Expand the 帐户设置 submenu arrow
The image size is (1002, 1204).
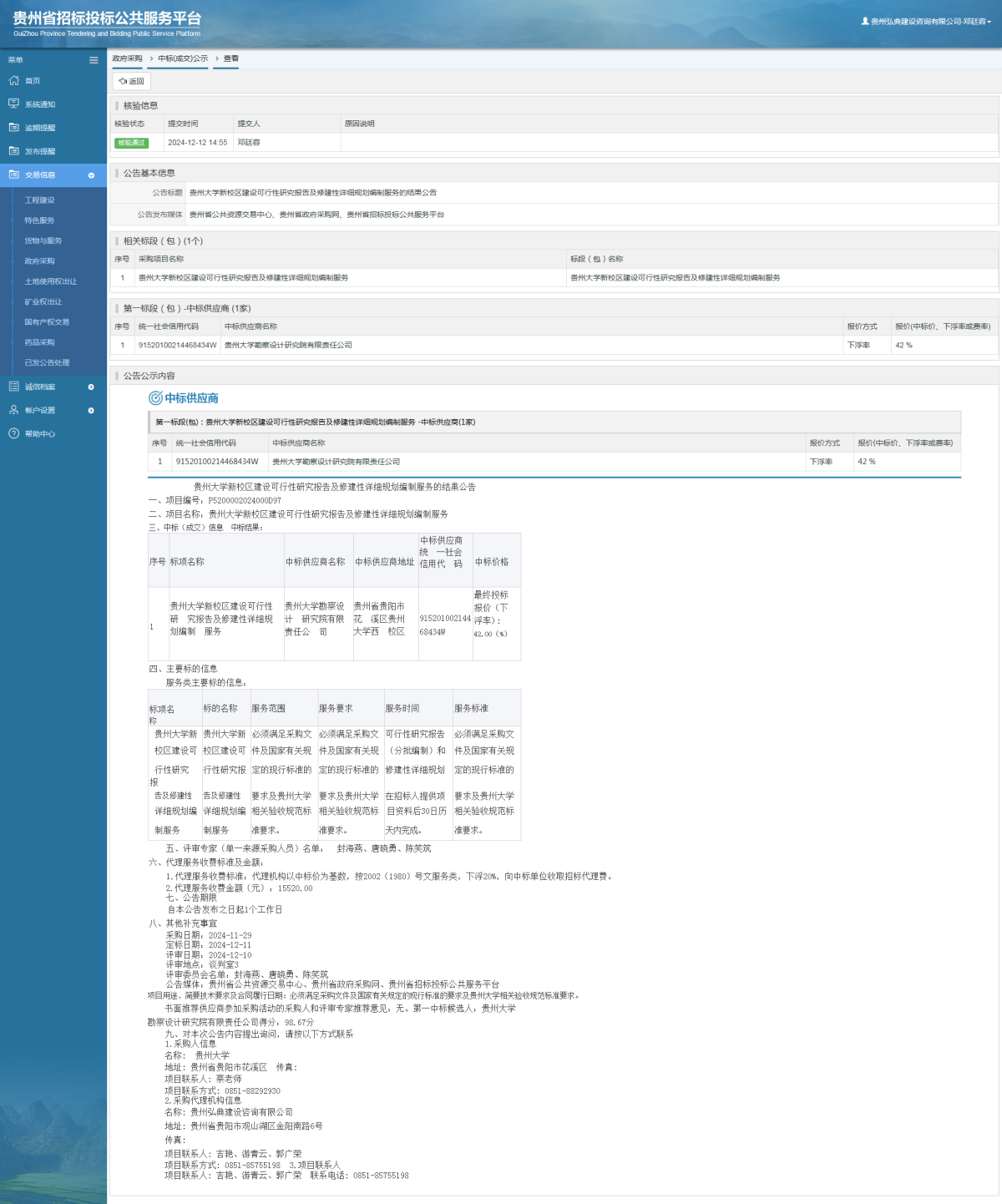point(91,410)
